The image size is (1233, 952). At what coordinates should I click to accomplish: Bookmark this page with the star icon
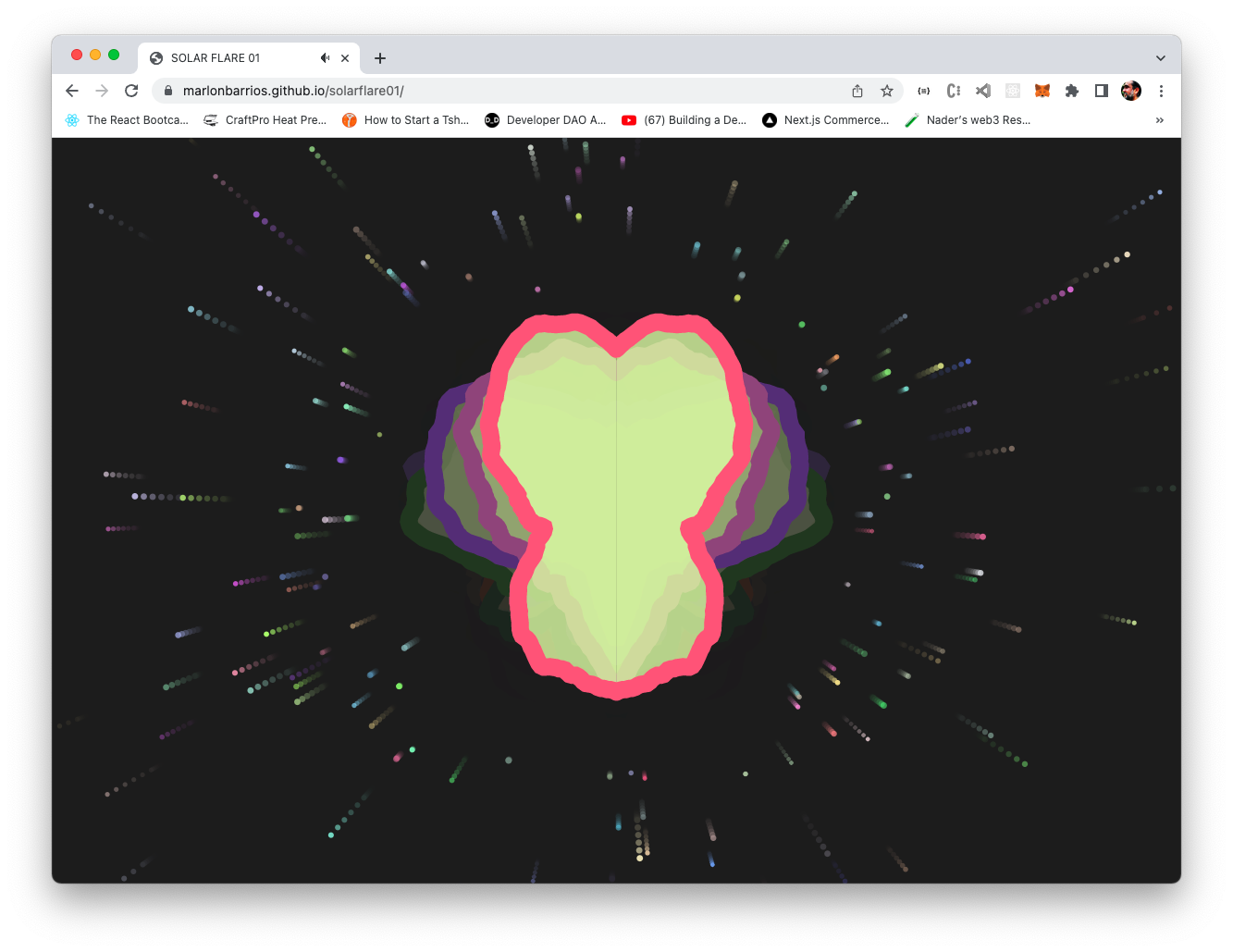pyautogui.click(x=887, y=91)
